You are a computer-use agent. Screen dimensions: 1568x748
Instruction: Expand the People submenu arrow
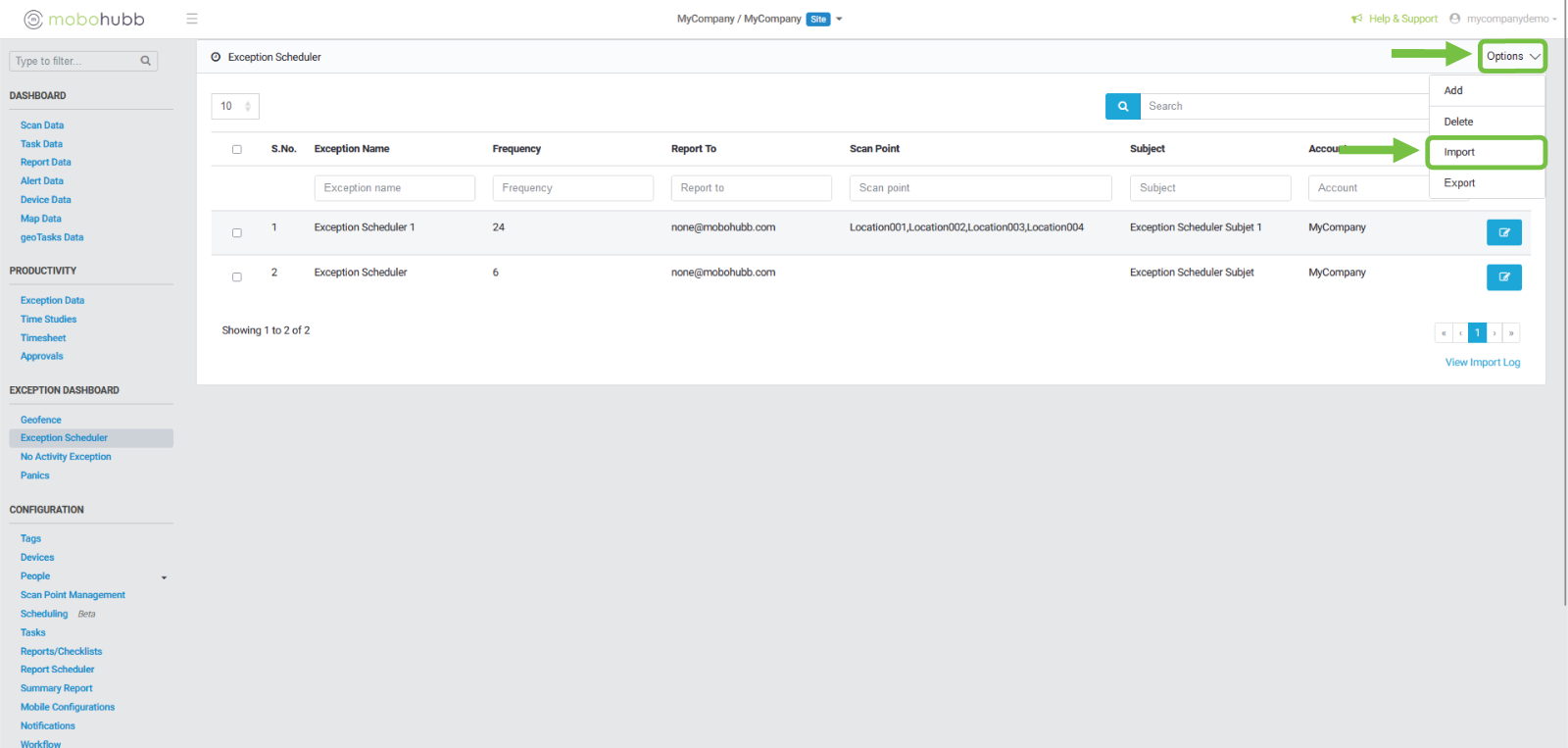pyautogui.click(x=164, y=577)
